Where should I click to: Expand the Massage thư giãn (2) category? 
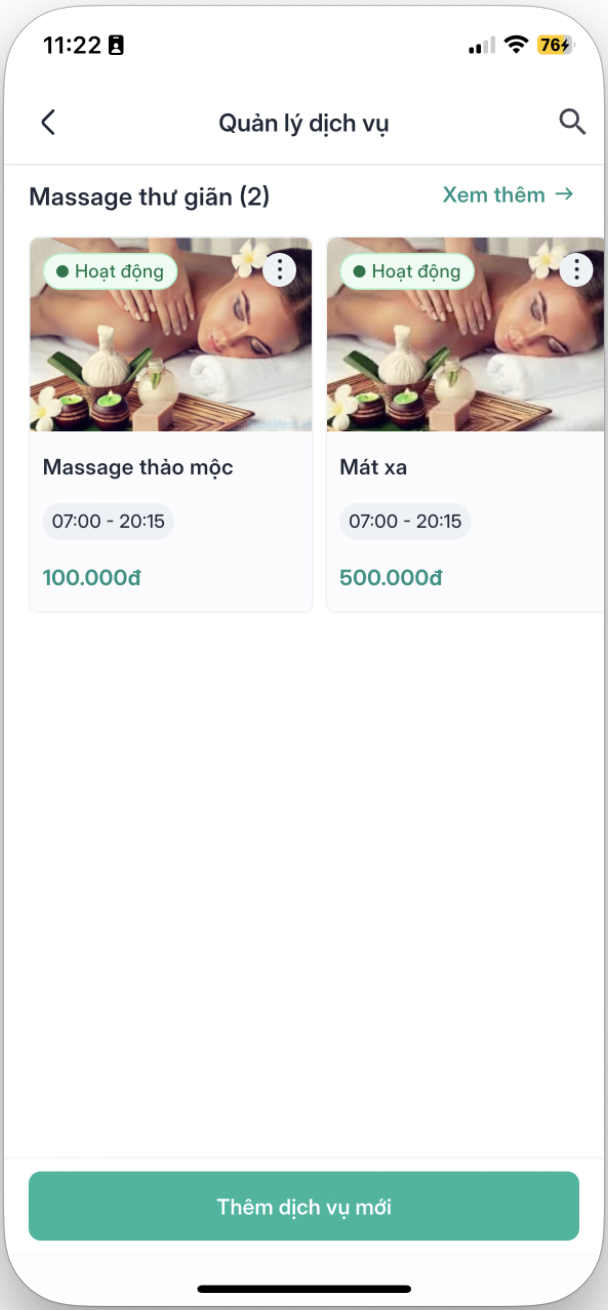point(149,196)
